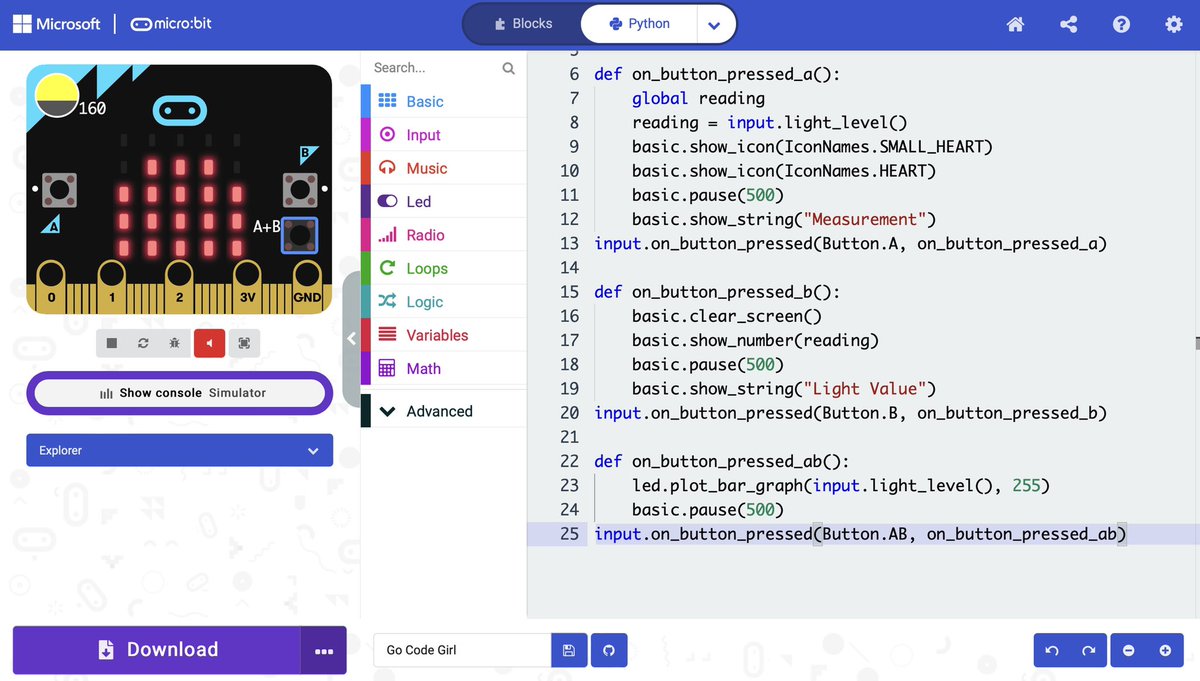The image size is (1200, 681).
Task: Mute the simulator sound
Action: (x=209, y=342)
